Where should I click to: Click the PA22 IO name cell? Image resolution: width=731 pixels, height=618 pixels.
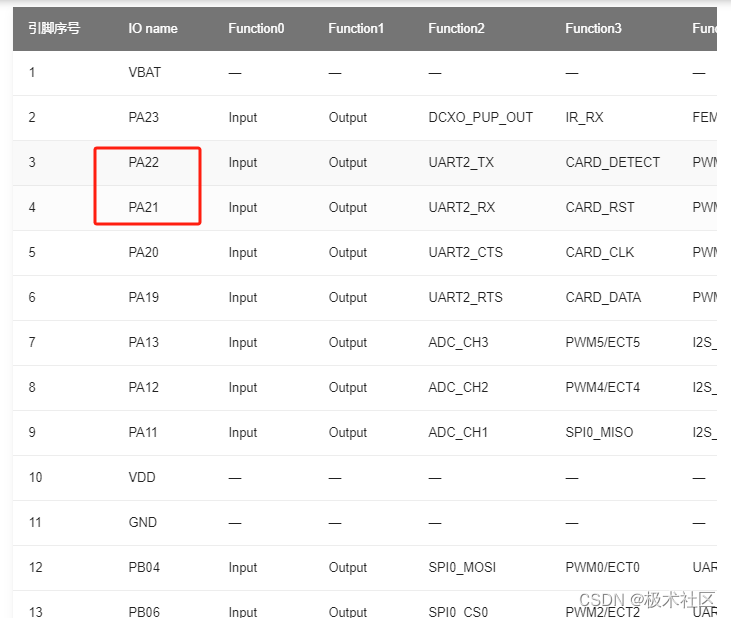click(x=144, y=162)
